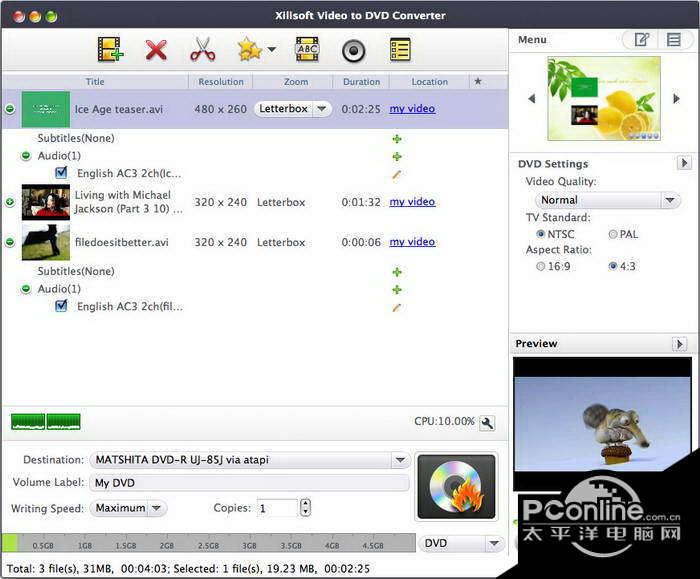Viewport: 700px width, 579px height.
Task: Start burning with the disc flame button
Action: 456,487
